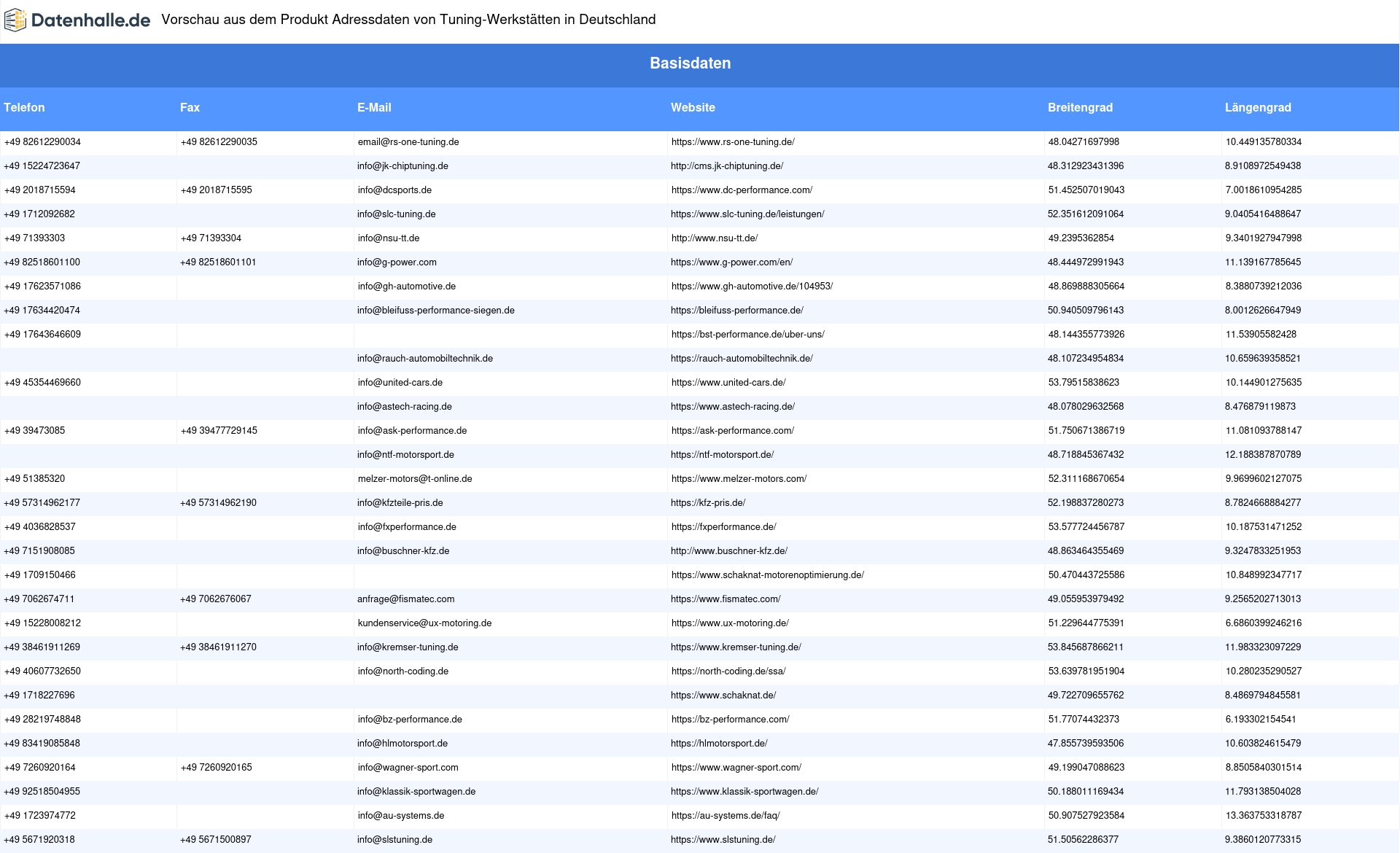Viewport: 1400px width, 853px height.
Task: Click the Breitengrad column header
Action: point(1080,107)
